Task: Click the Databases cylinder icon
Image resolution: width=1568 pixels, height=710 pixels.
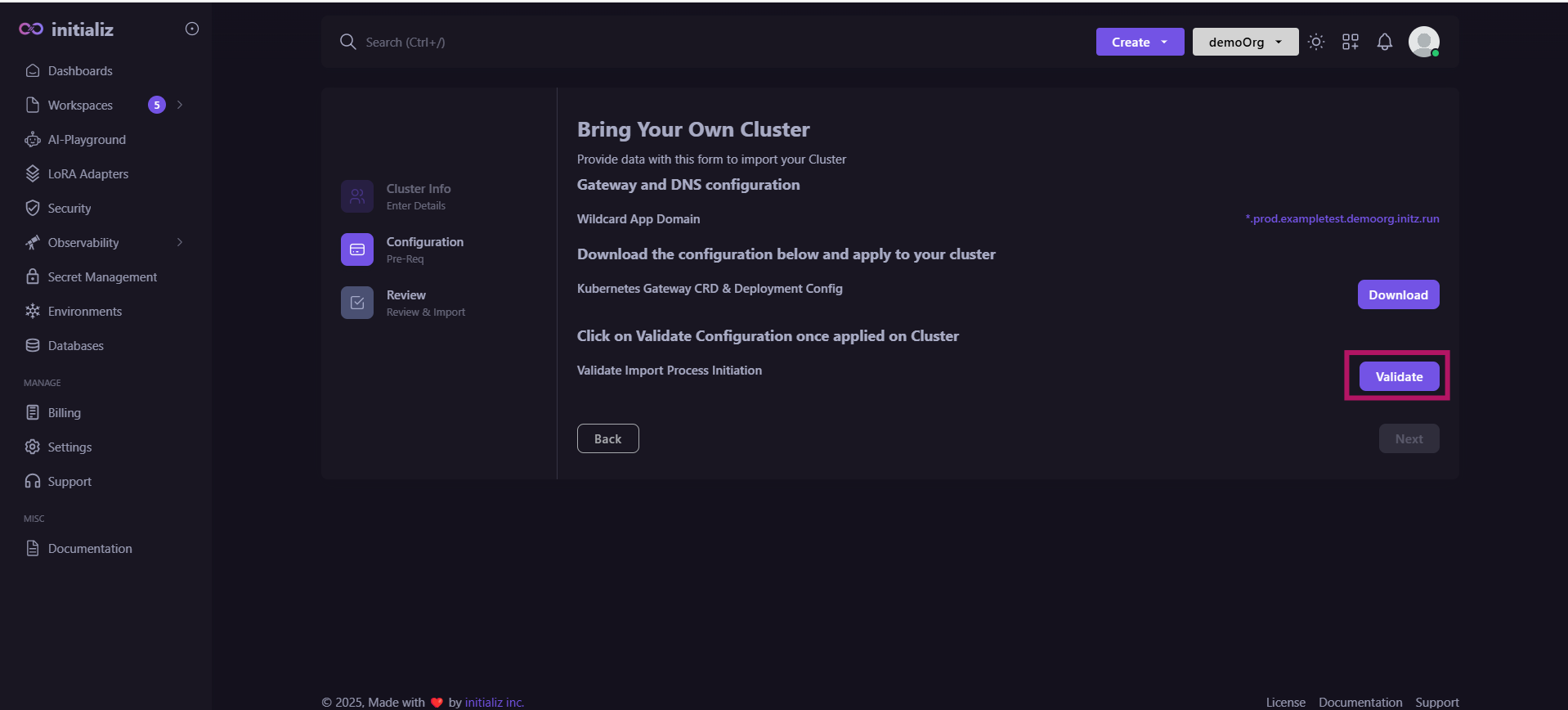Action: tap(33, 346)
